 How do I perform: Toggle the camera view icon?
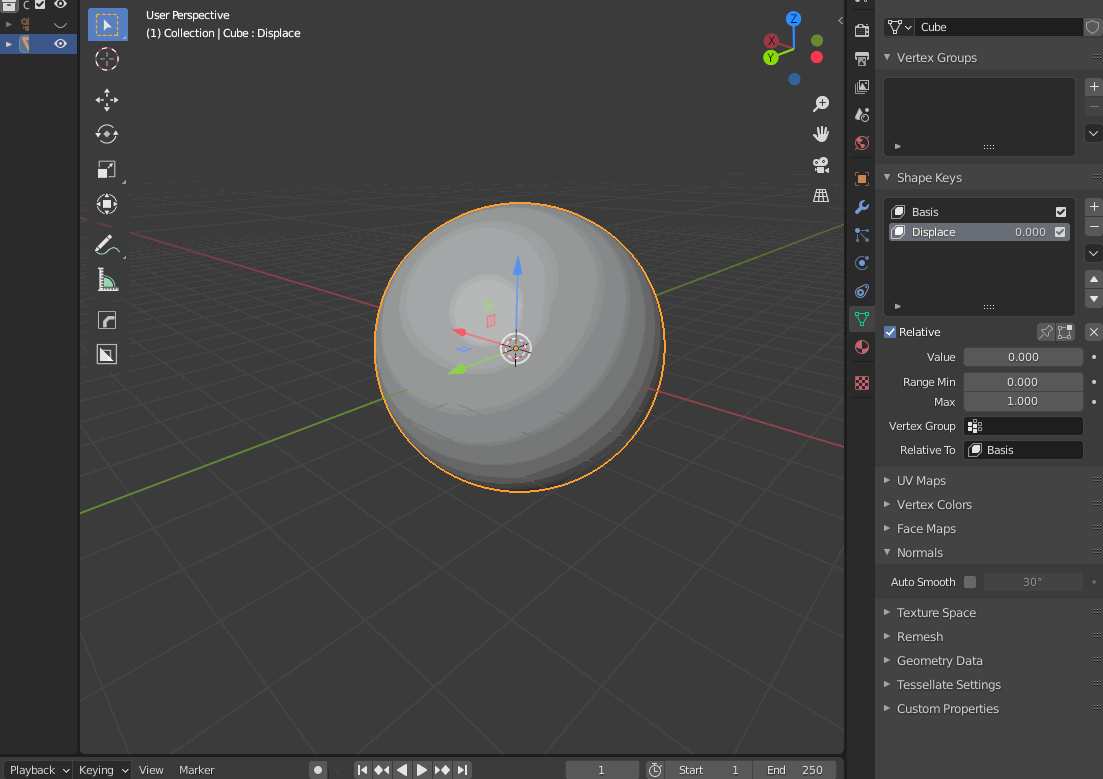point(821,165)
